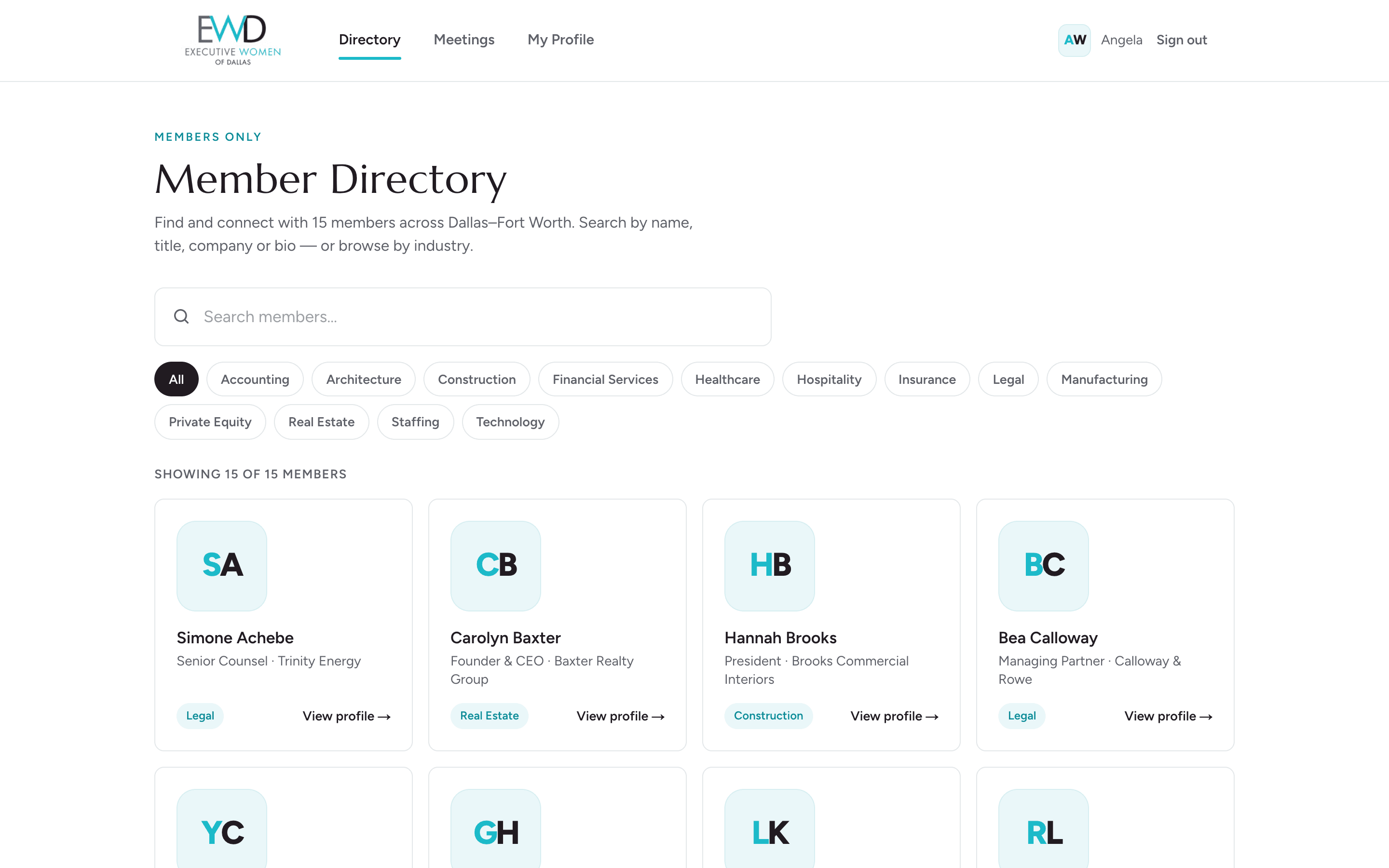Click the Member Directory heading

(x=330, y=180)
